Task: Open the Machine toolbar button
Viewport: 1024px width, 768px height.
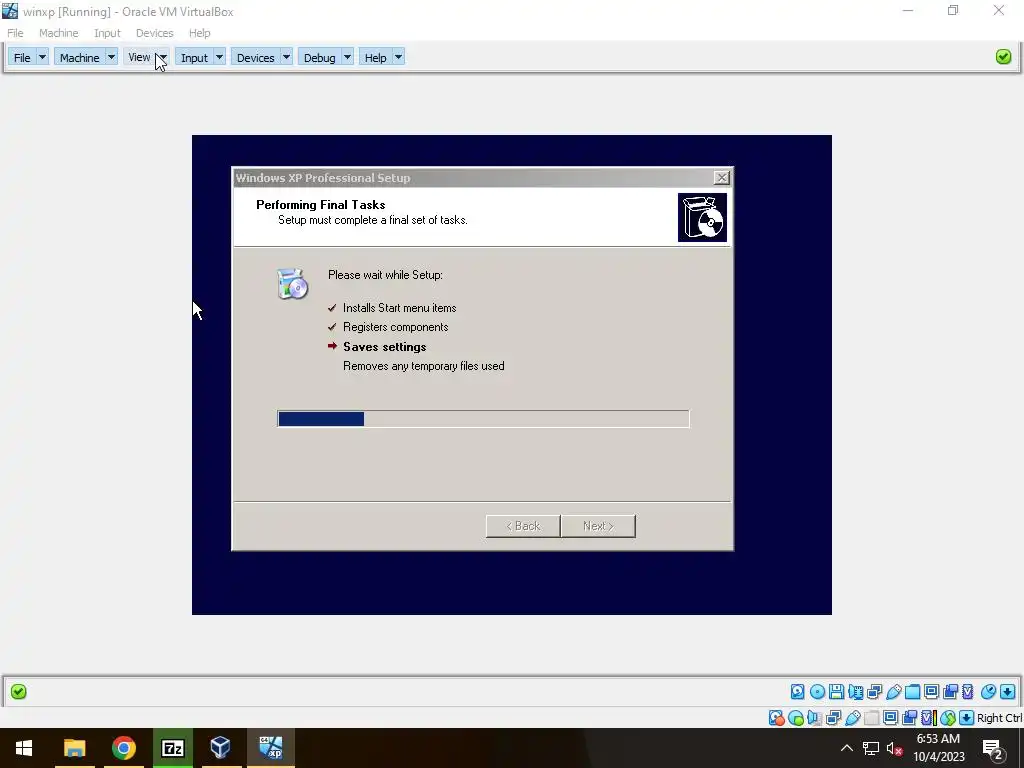Action: [79, 57]
